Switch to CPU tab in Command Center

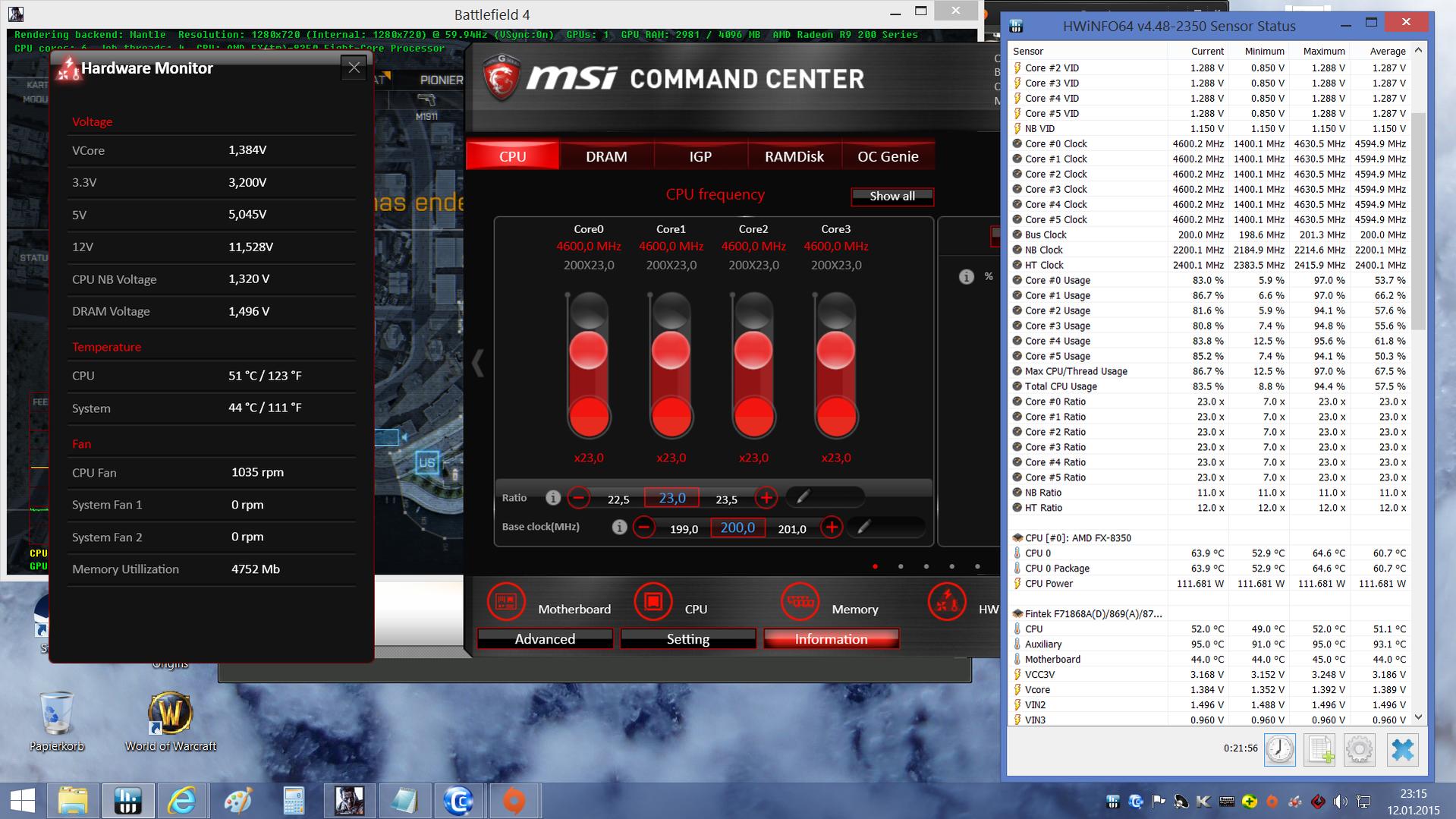[513, 156]
